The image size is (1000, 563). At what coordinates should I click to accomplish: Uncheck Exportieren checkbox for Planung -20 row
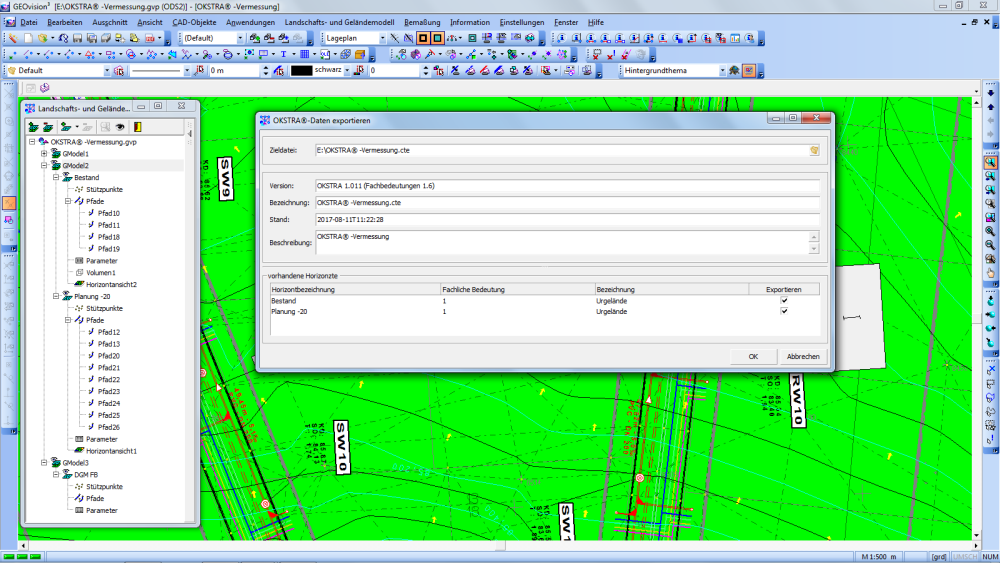coord(784,311)
